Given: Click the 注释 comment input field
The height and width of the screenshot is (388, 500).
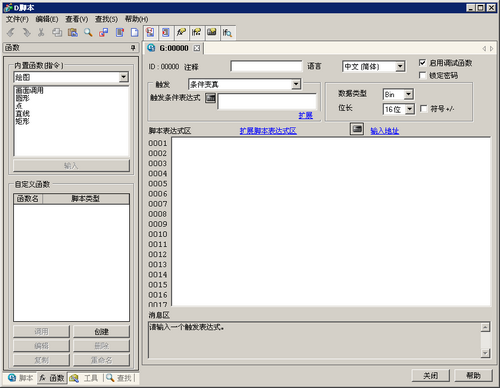Looking at the screenshot, I should point(266,66).
